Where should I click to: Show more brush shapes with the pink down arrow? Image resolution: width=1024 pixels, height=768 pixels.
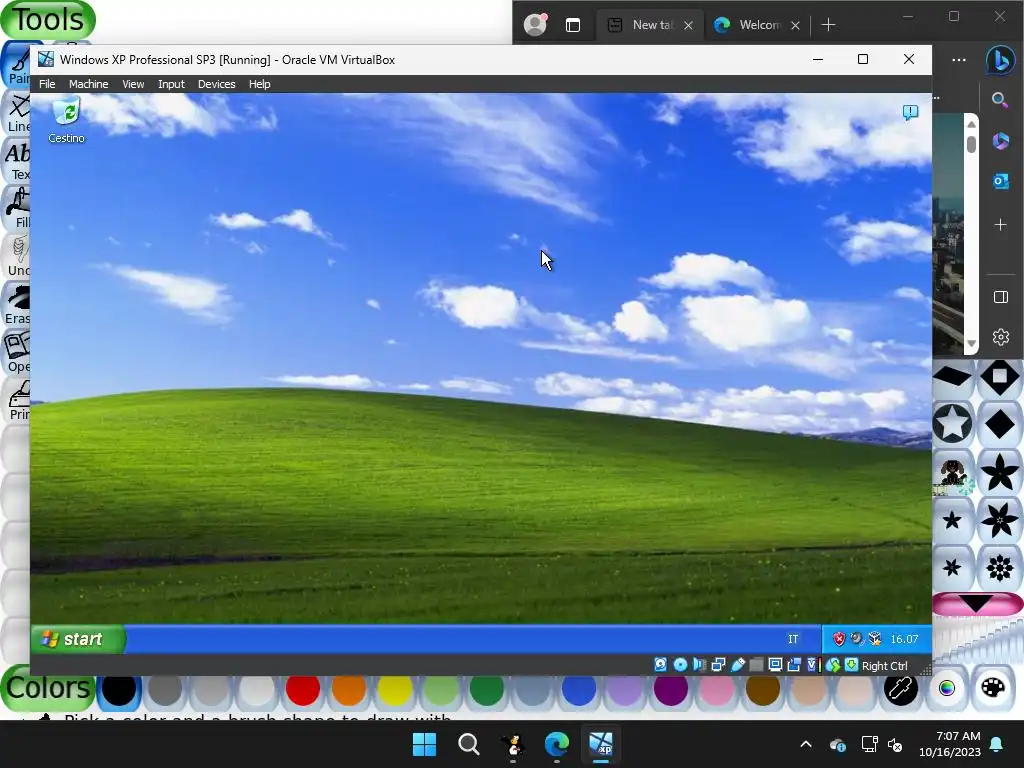pyautogui.click(x=977, y=604)
